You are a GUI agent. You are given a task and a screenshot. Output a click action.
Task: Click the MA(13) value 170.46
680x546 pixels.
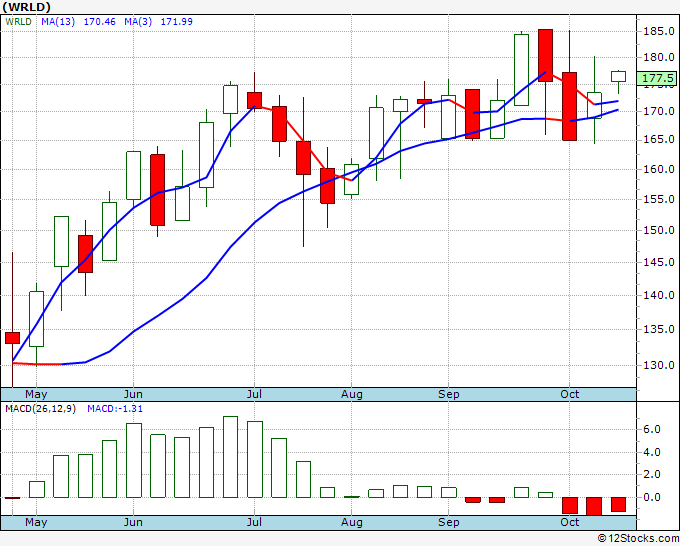tap(99, 22)
